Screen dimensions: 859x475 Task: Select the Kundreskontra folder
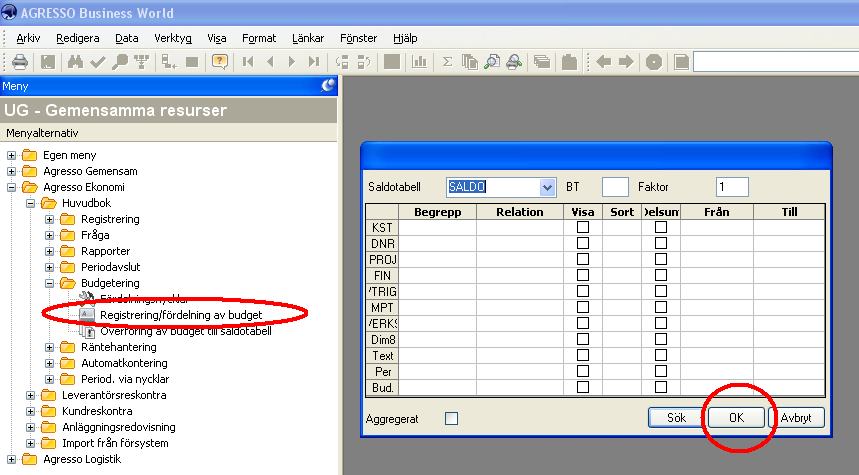point(97,411)
